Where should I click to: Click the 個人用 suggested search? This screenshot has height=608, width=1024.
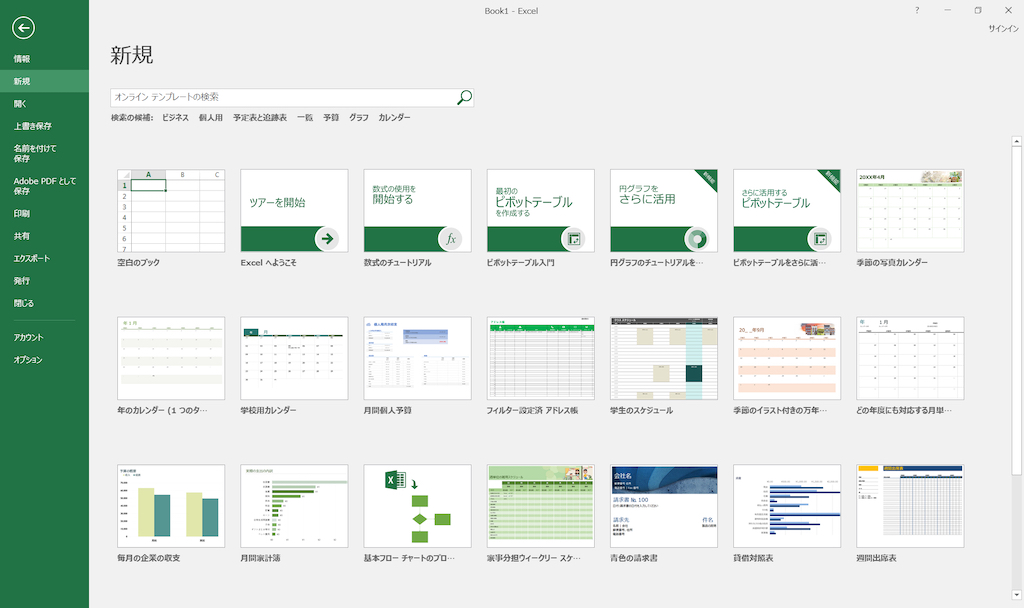pyautogui.click(x=210, y=118)
